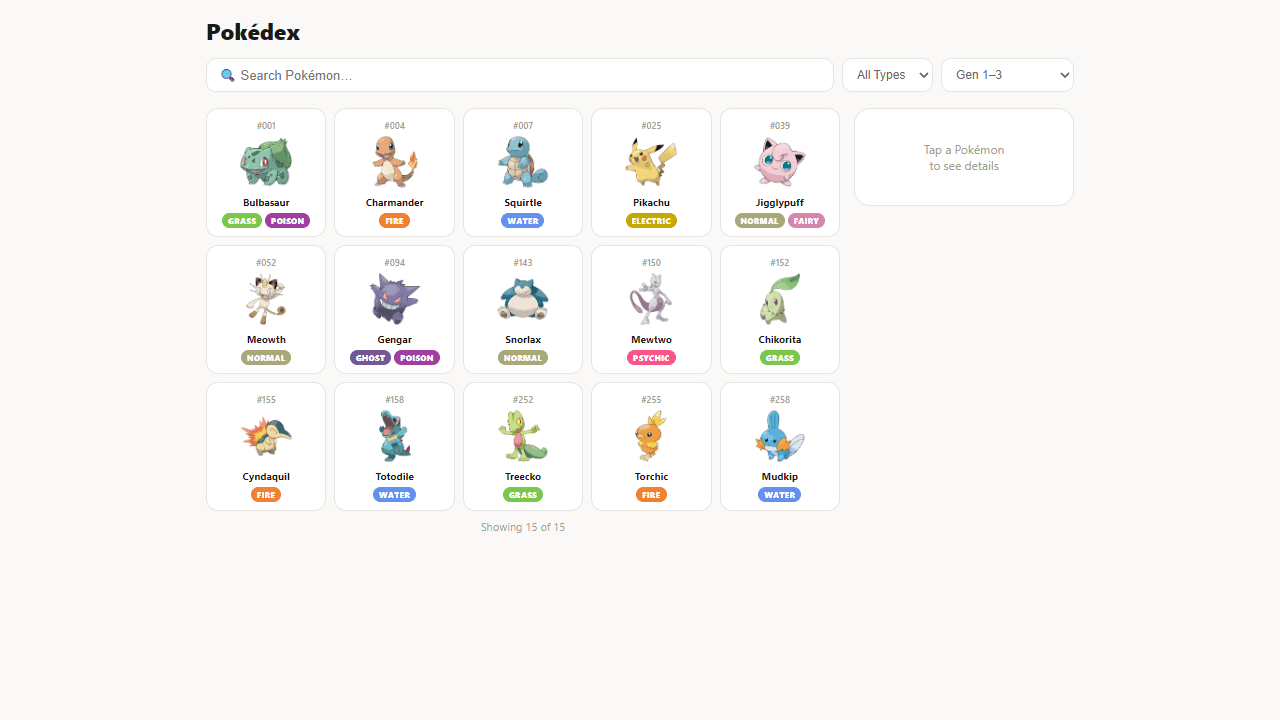Click the Bulbasaur name label
1280x720 pixels.
266,203
